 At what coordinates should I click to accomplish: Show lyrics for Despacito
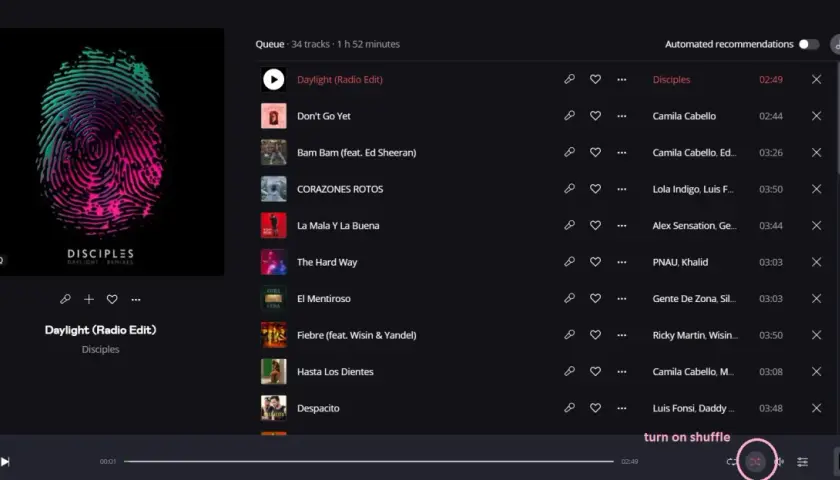[x=569, y=408]
